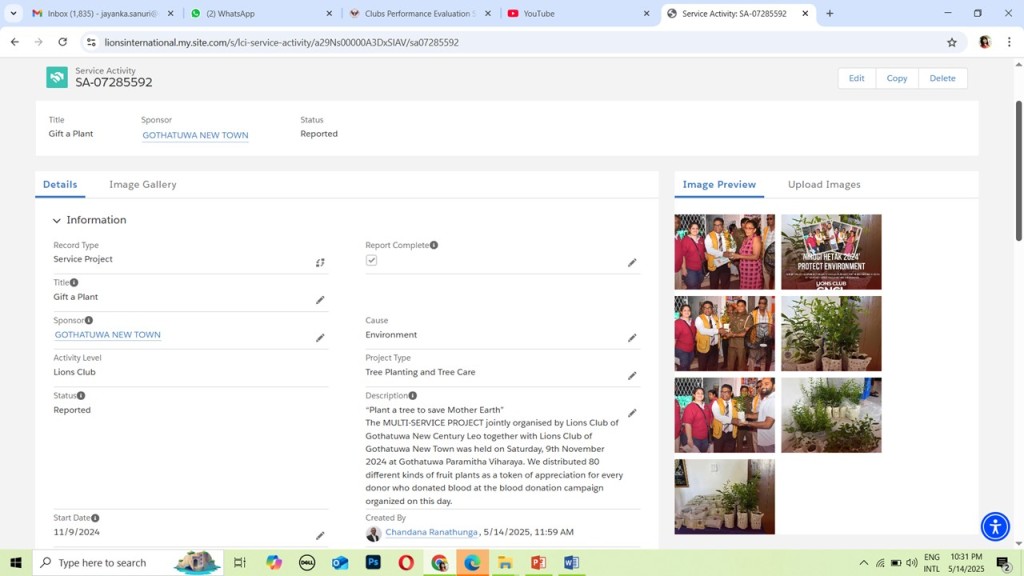Open Chrome's three-dot menu

click(1009, 42)
